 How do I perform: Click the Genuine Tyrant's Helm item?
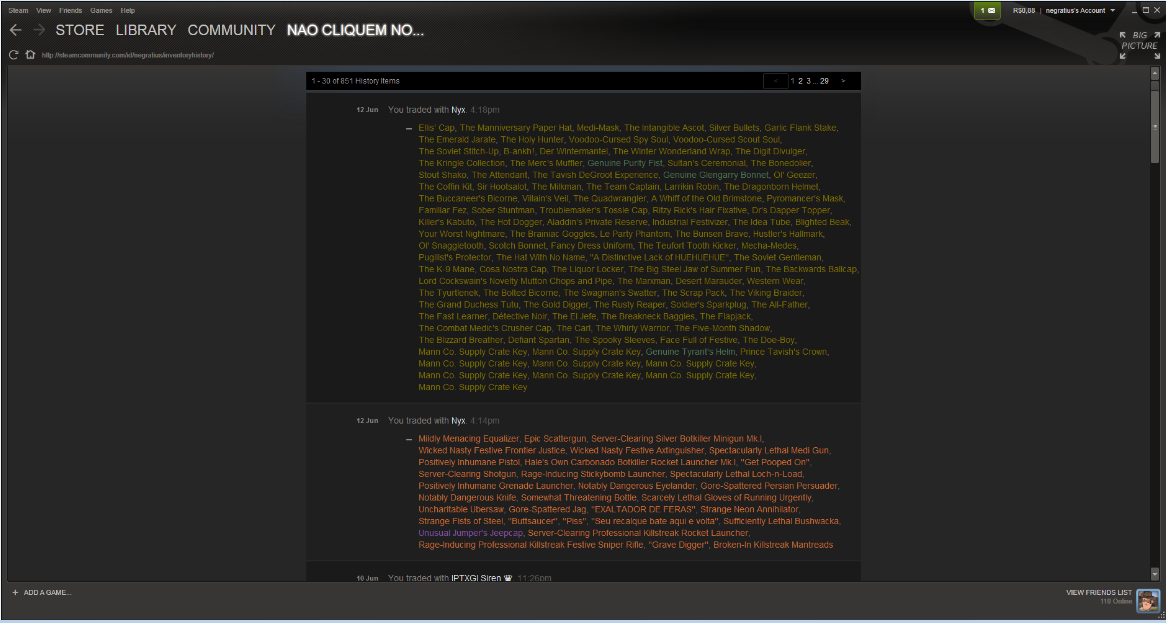pyautogui.click(x=690, y=352)
